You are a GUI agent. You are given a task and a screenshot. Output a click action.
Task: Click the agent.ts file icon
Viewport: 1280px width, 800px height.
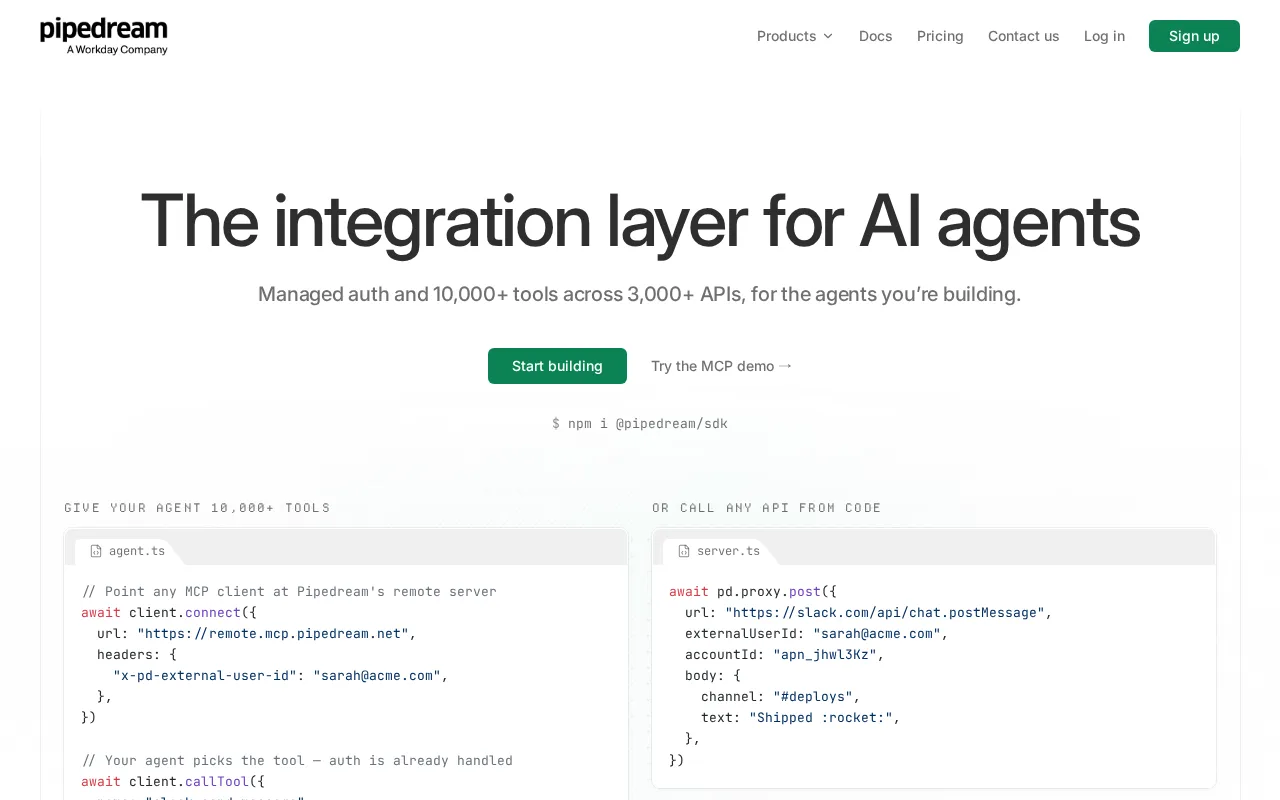point(96,551)
